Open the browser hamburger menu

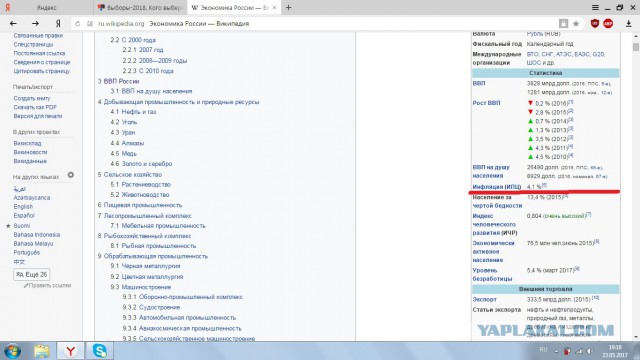pyautogui.click(x=596, y=7)
